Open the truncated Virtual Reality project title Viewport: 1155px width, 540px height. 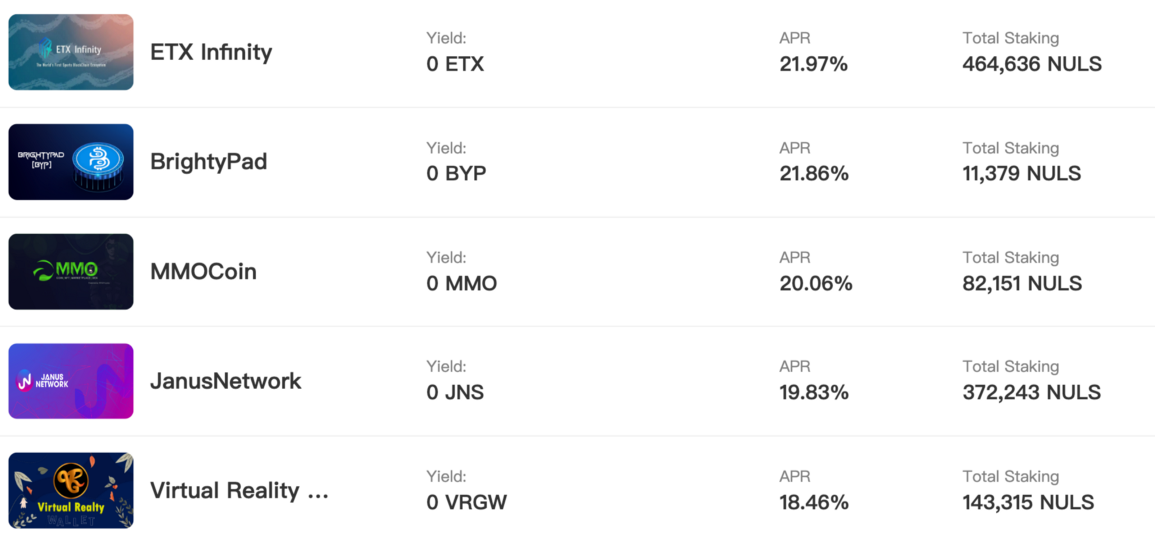pos(239,491)
